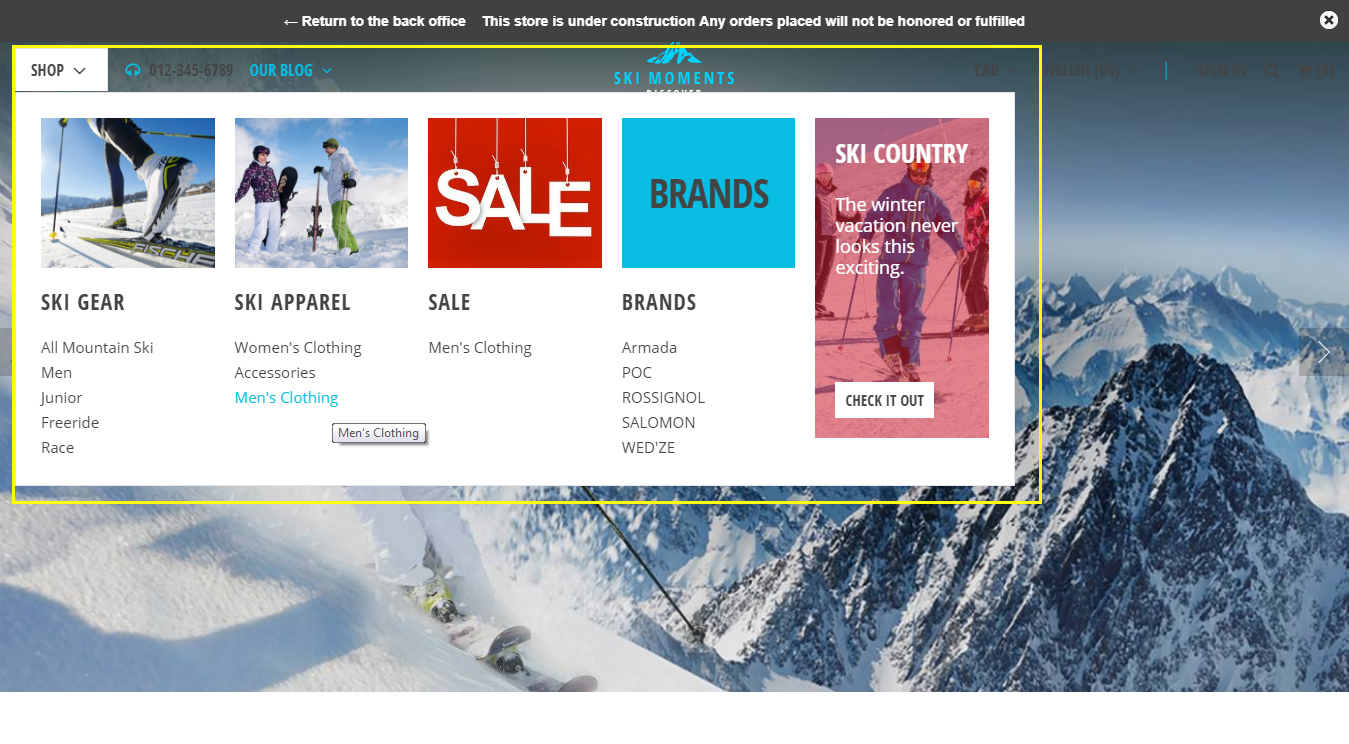
Task: Click the headset phone icon
Action: click(133, 70)
